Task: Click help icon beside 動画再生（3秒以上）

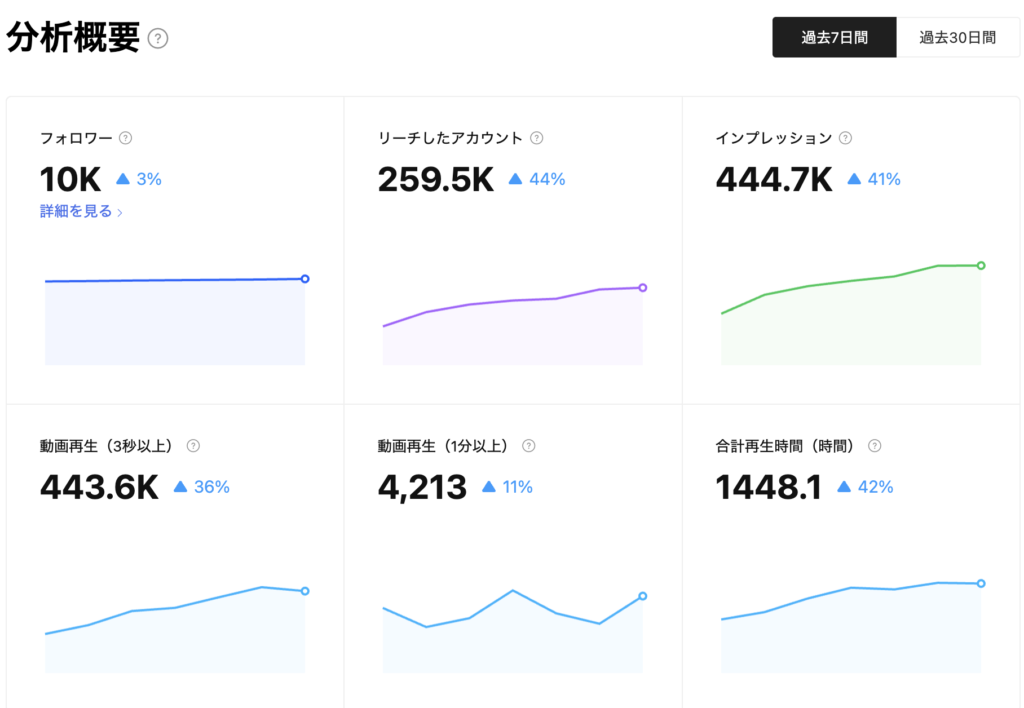Action: (x=193, y=446)
